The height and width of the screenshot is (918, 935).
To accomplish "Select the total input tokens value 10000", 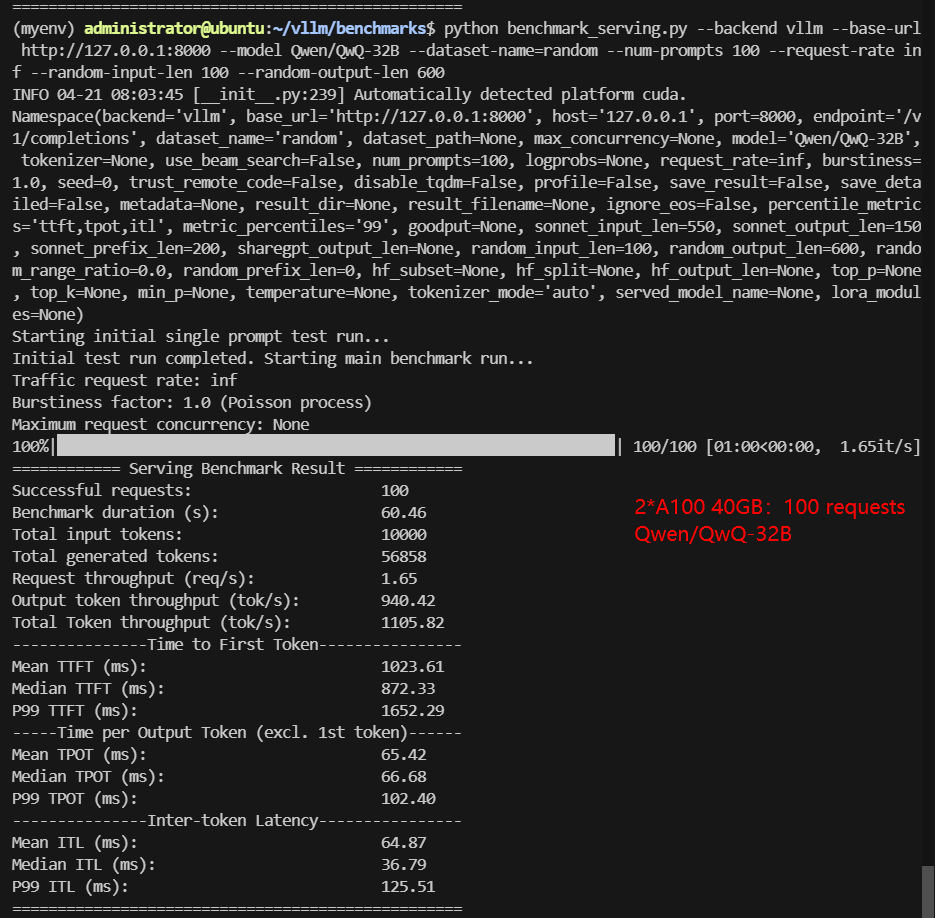I will pyautogui.click(x=404, y=534).
